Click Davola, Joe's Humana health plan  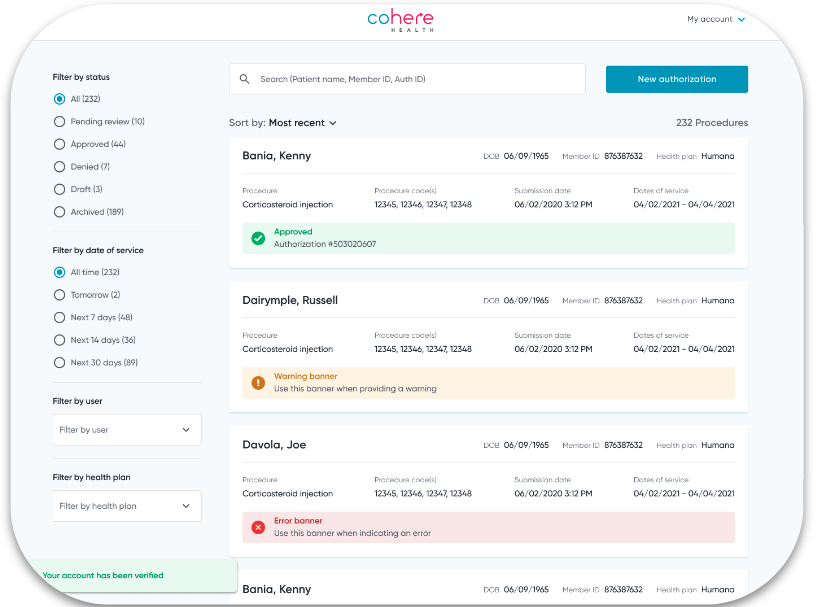pos(717,445)
